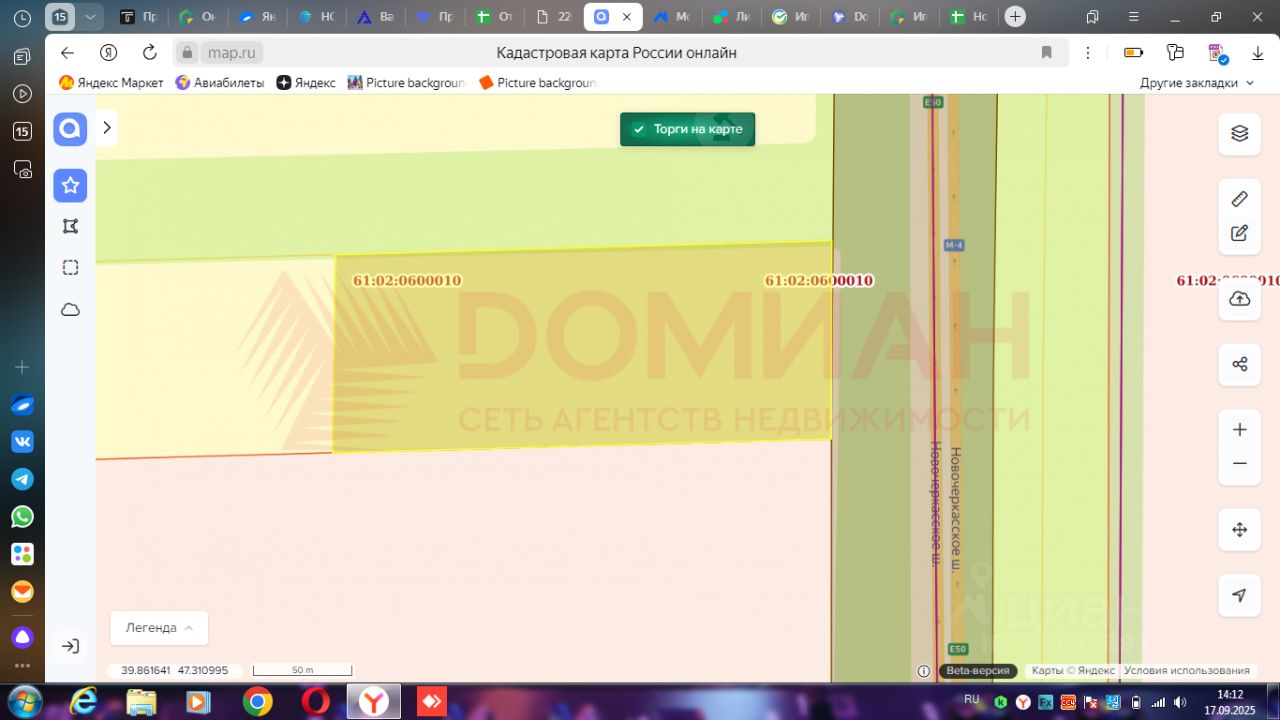The image size is (1280, 720).
Task: Open the cloud icon in map sidebar
Action: coord(70,310)
